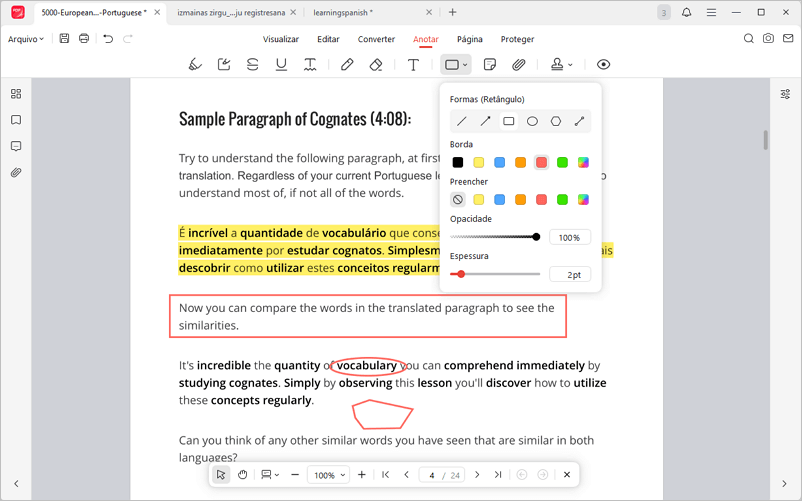802x501 pixels.
Task: Set border color to blue
Action: pyautogui.click(x=500, y=163)
